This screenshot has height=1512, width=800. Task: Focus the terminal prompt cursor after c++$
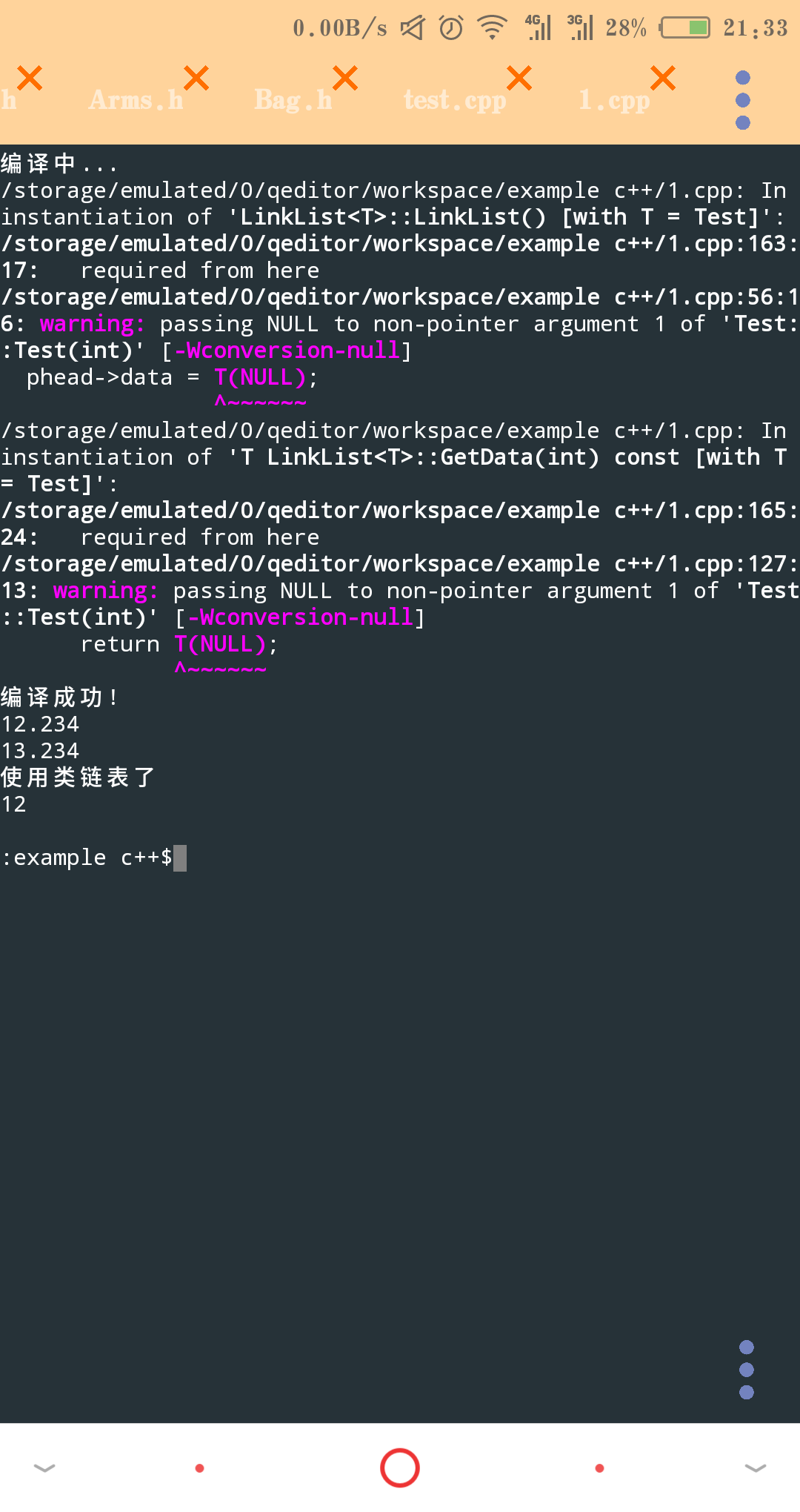pos(180,858)
